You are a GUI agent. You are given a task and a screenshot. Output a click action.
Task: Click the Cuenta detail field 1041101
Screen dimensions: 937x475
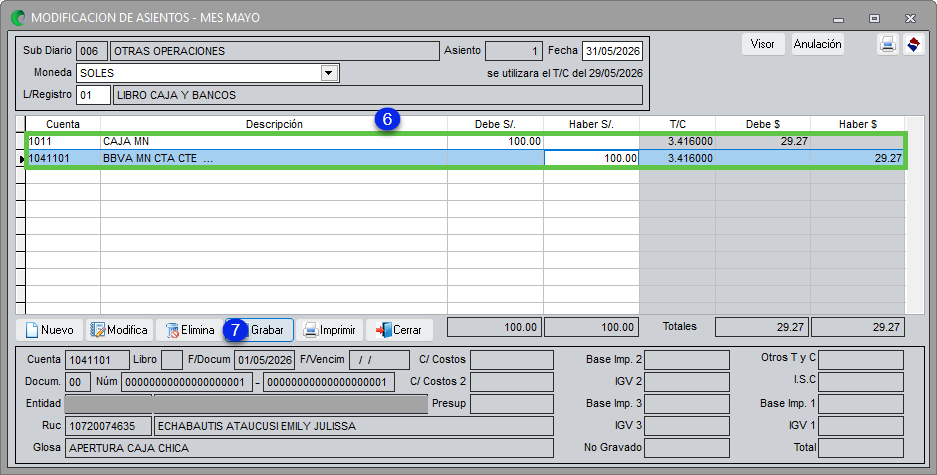97,360
